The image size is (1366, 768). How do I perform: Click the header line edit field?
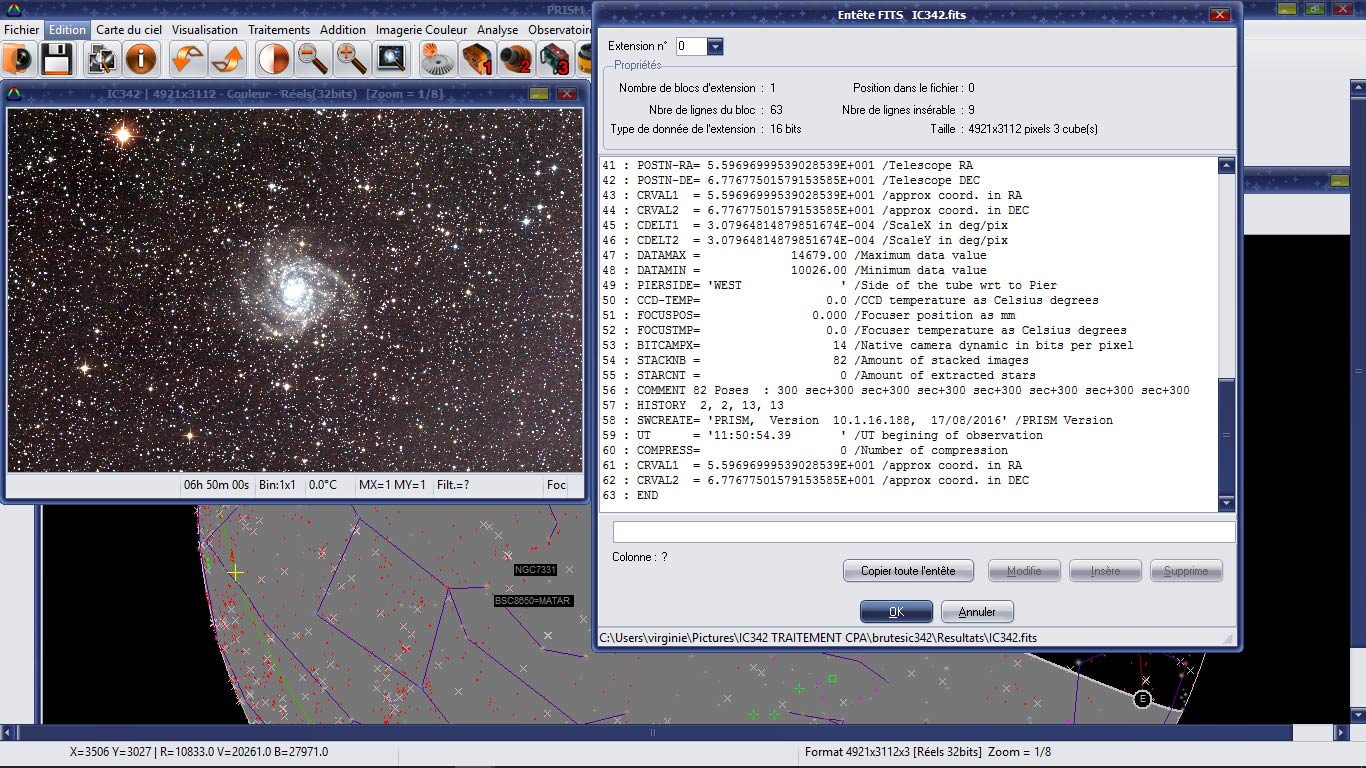(x=923, y=532)
